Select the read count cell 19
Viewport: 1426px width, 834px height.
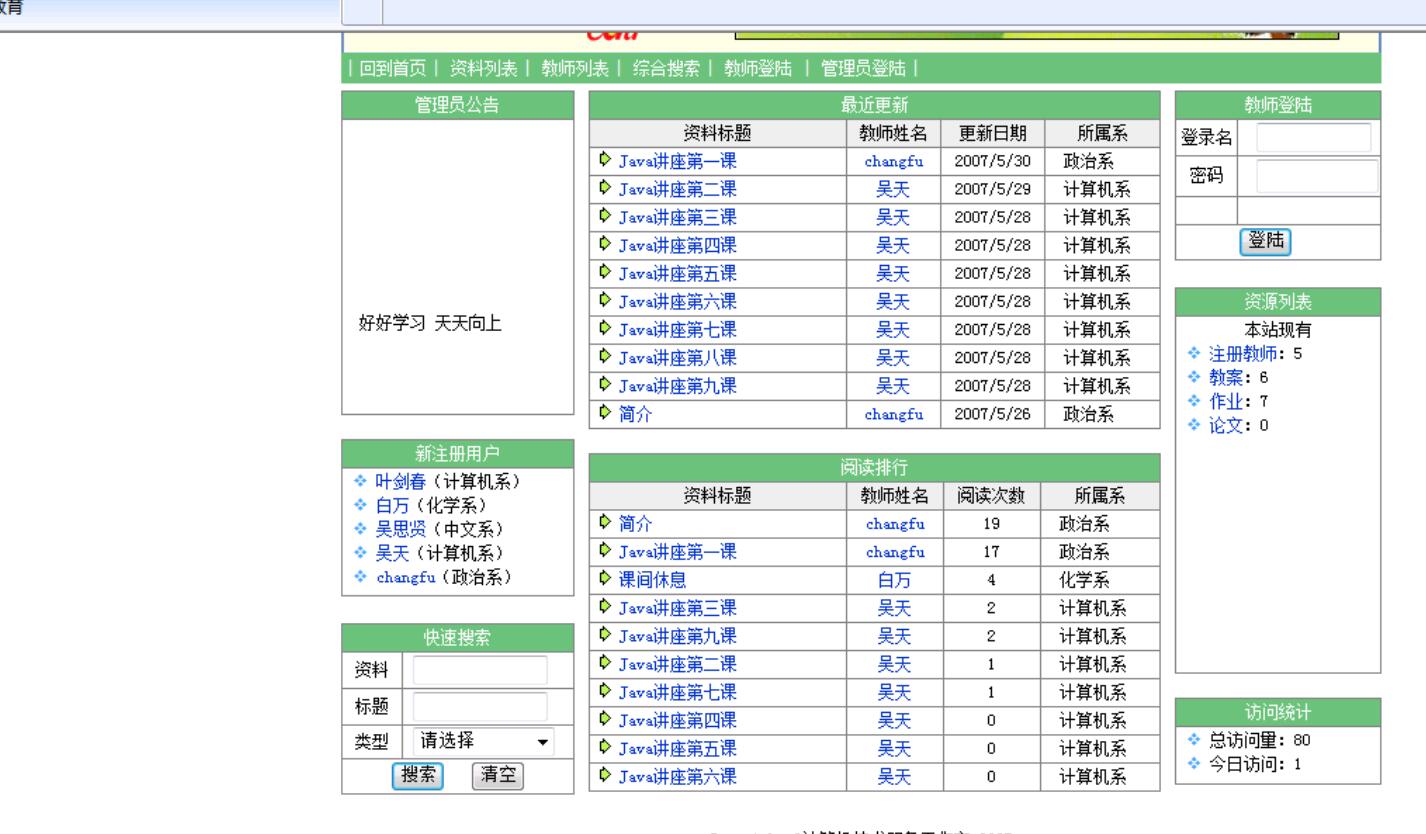(x=990, y=522)
